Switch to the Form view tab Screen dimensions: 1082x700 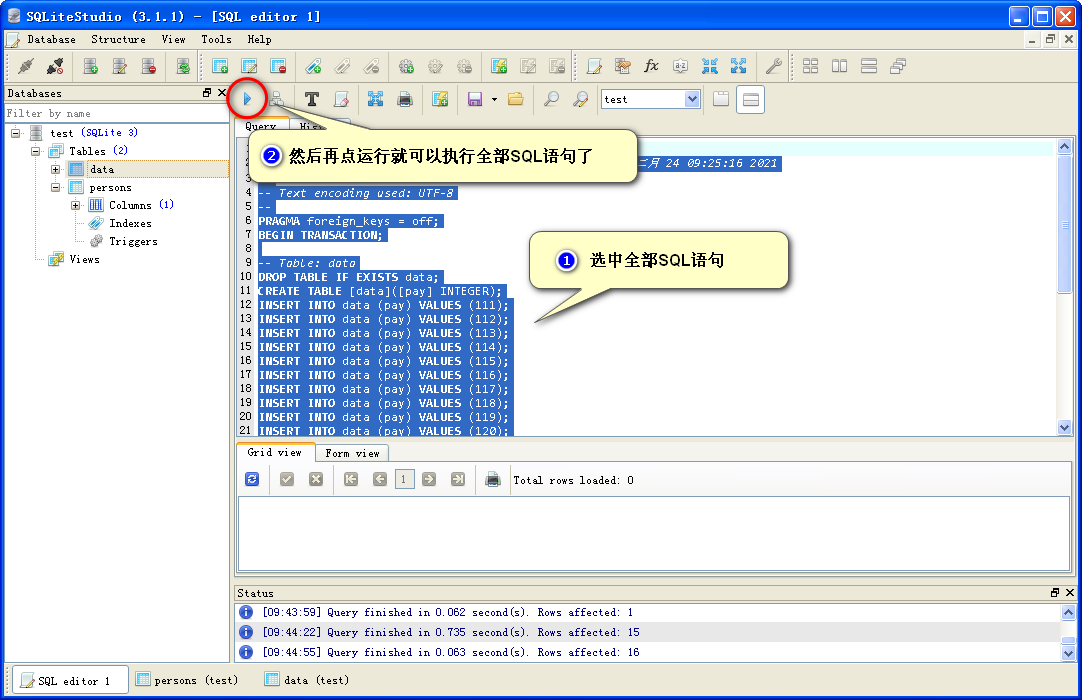pyautogui.click(x=352, y=453)
